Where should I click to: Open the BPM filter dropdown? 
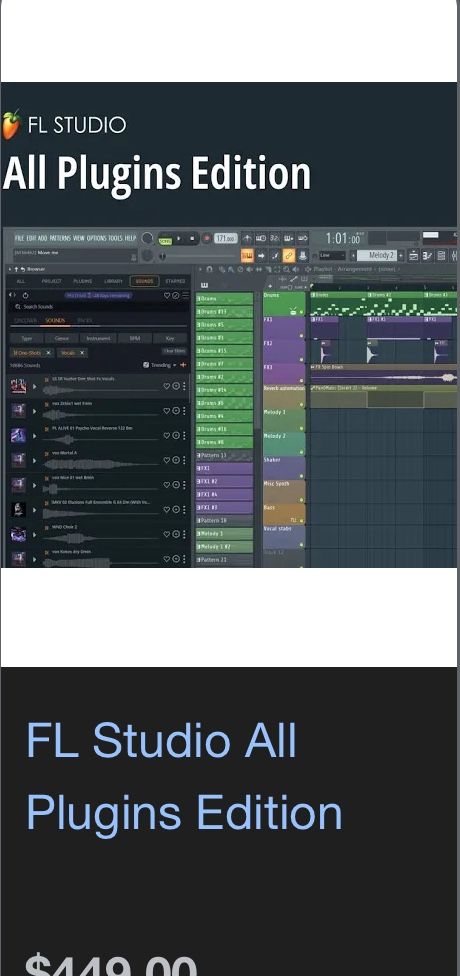coord(134,338)
